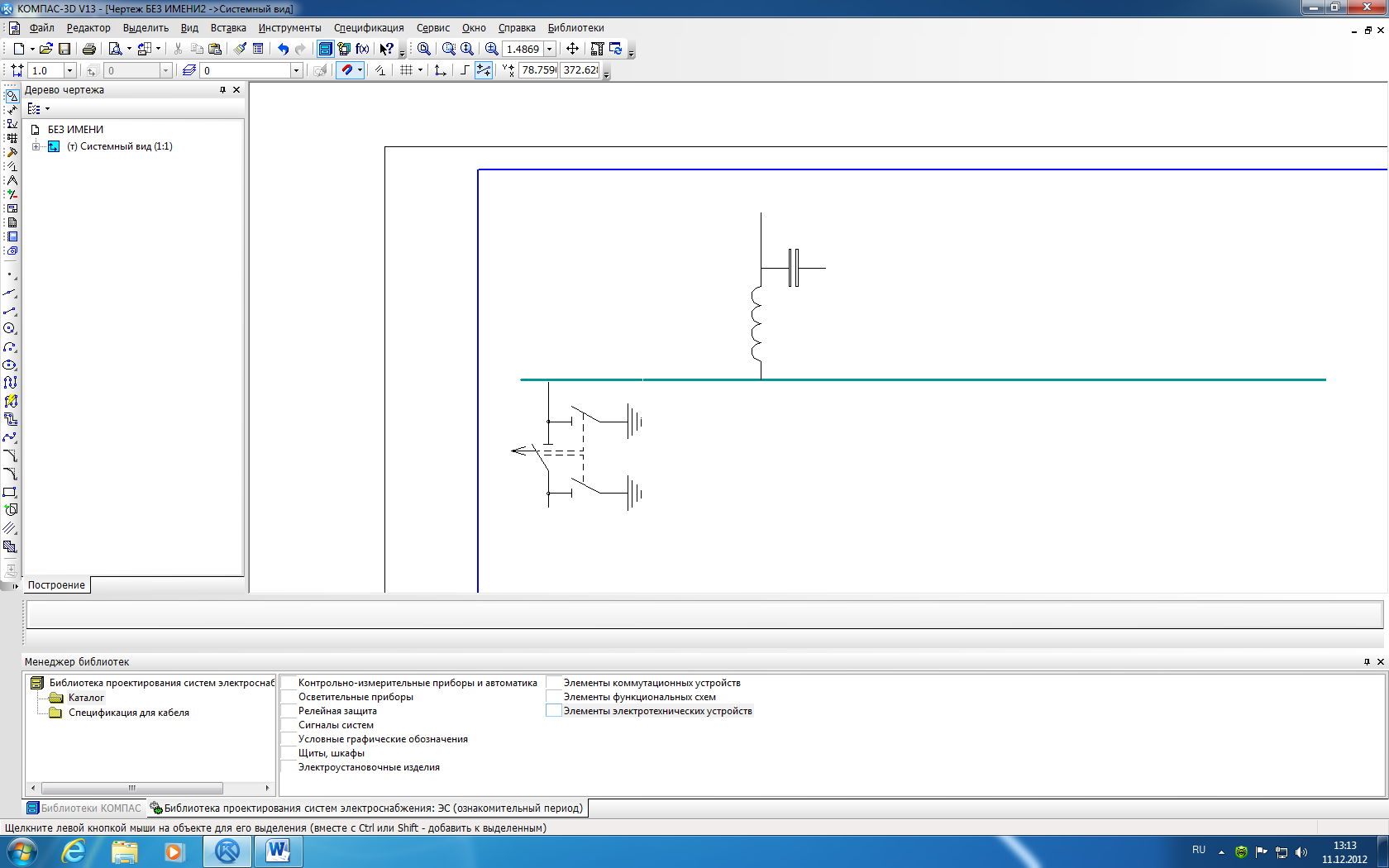
Task: Select the Point tool in the left toolbar
Action: [x=10, y=274]
